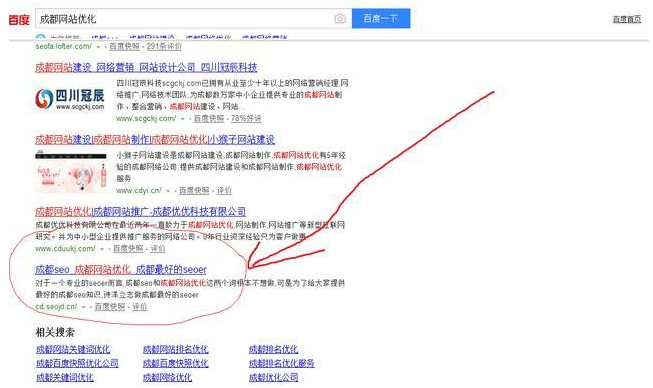Expand dropdown arrow next to www.scgckj.com
The image size is (653, 388).
point(183,119)
